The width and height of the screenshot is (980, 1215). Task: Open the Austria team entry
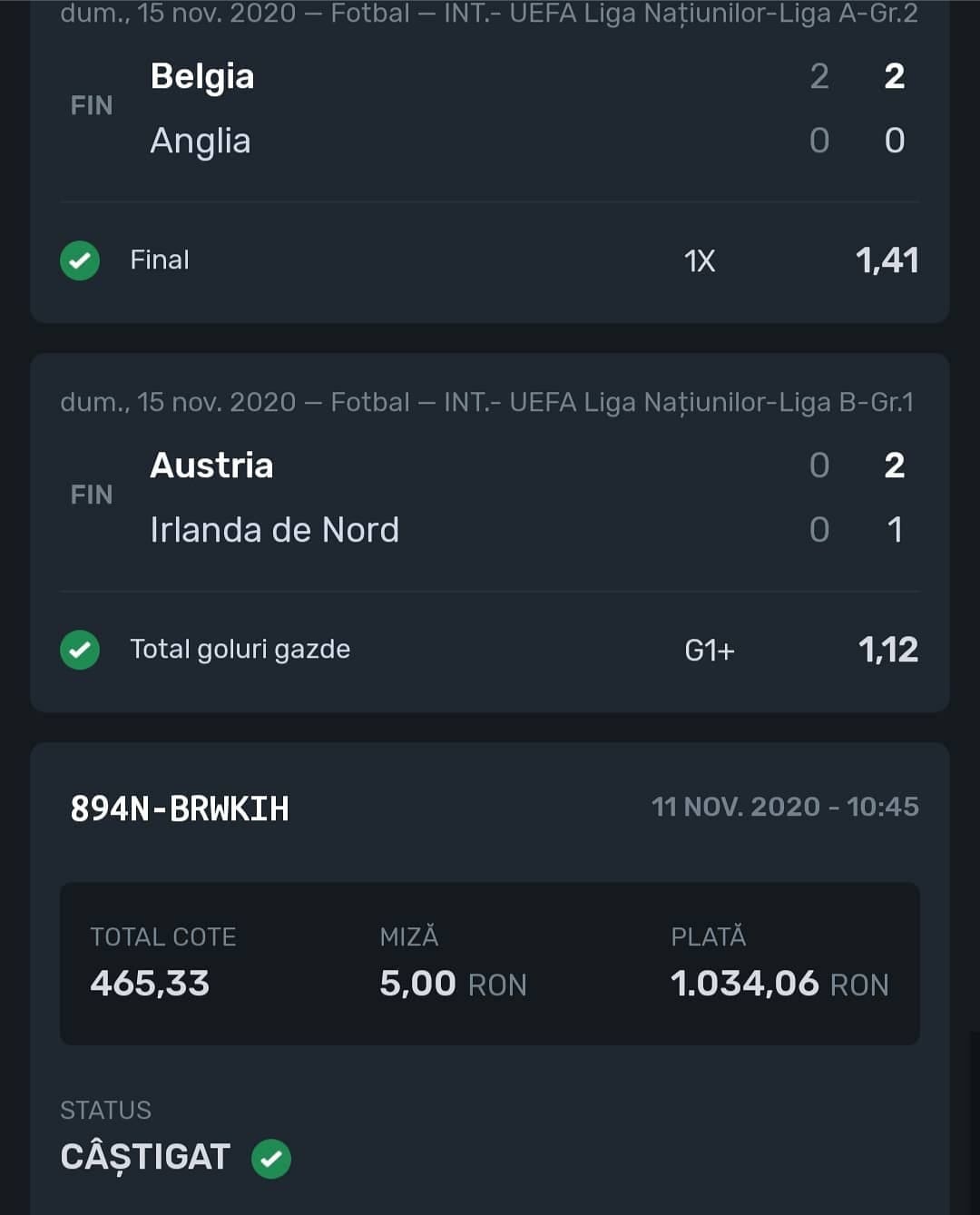pos(211,465)
